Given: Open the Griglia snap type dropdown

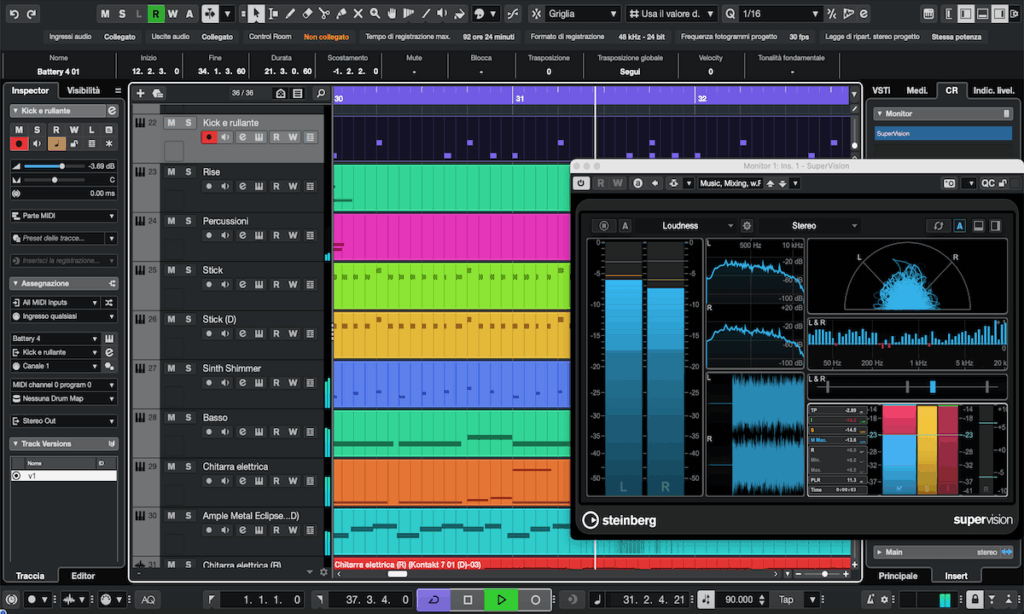Looking at the screenshot, I should coord(583,13).
